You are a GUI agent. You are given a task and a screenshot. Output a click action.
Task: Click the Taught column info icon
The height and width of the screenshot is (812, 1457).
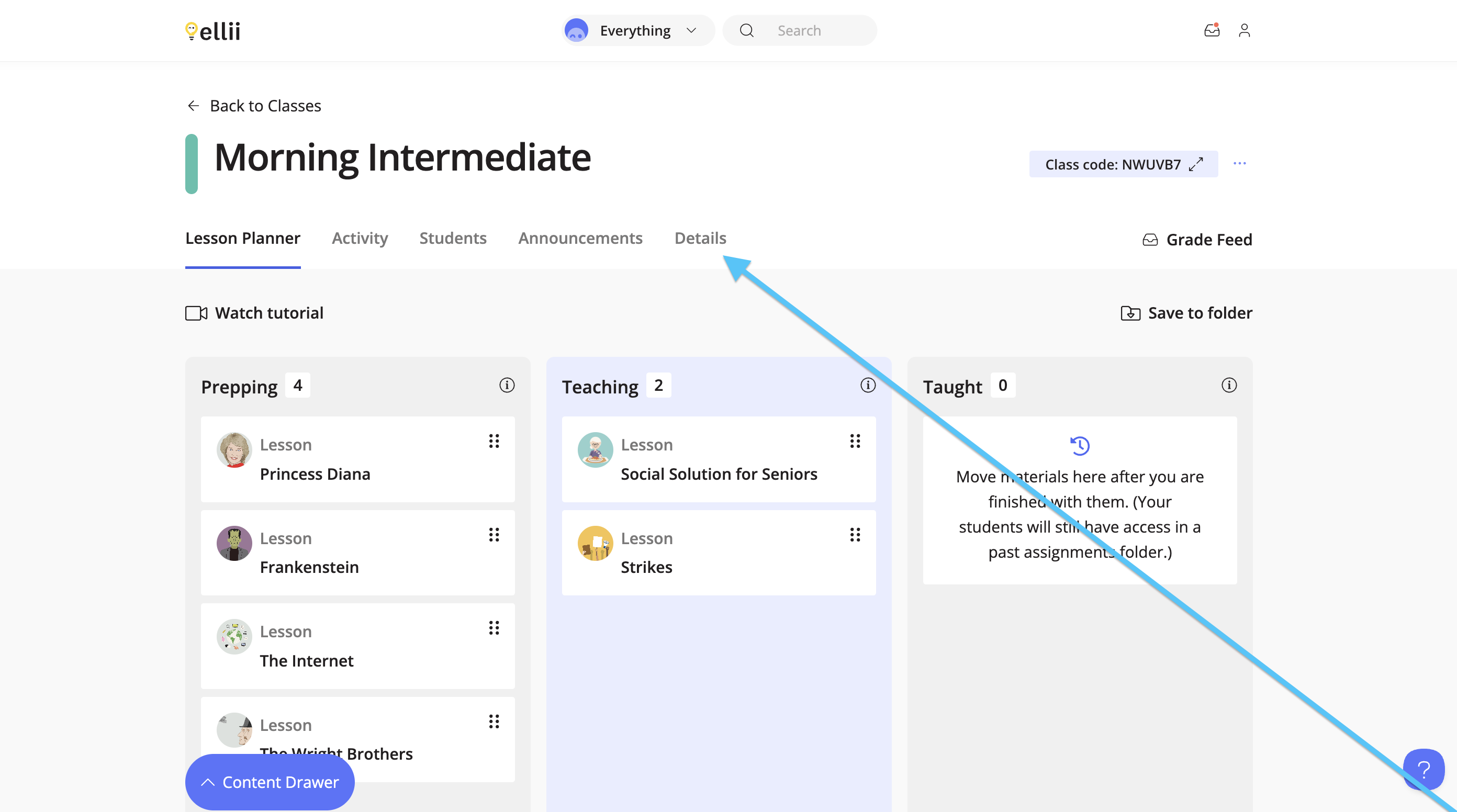pos(1229,385)
